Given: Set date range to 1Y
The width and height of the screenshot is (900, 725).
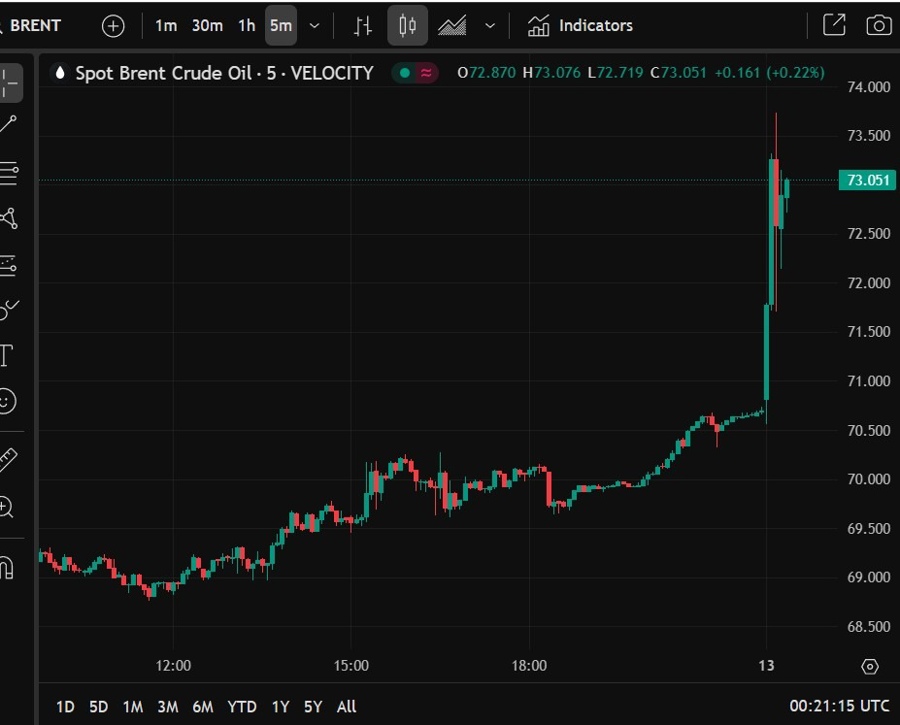Looking at the screenshot, I should [281, 707].
